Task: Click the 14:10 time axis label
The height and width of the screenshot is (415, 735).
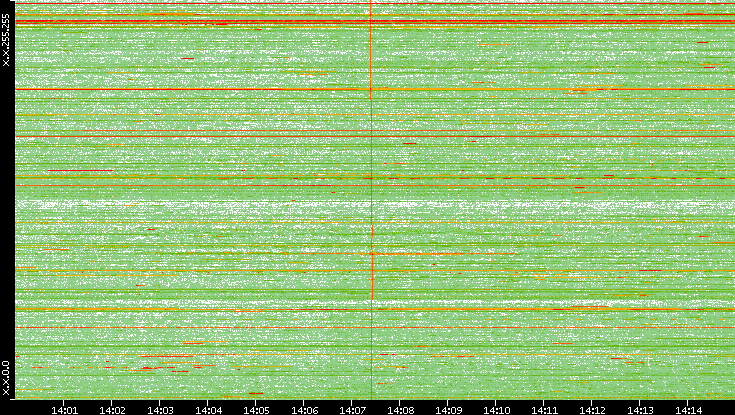Action: tap(496, 410)
